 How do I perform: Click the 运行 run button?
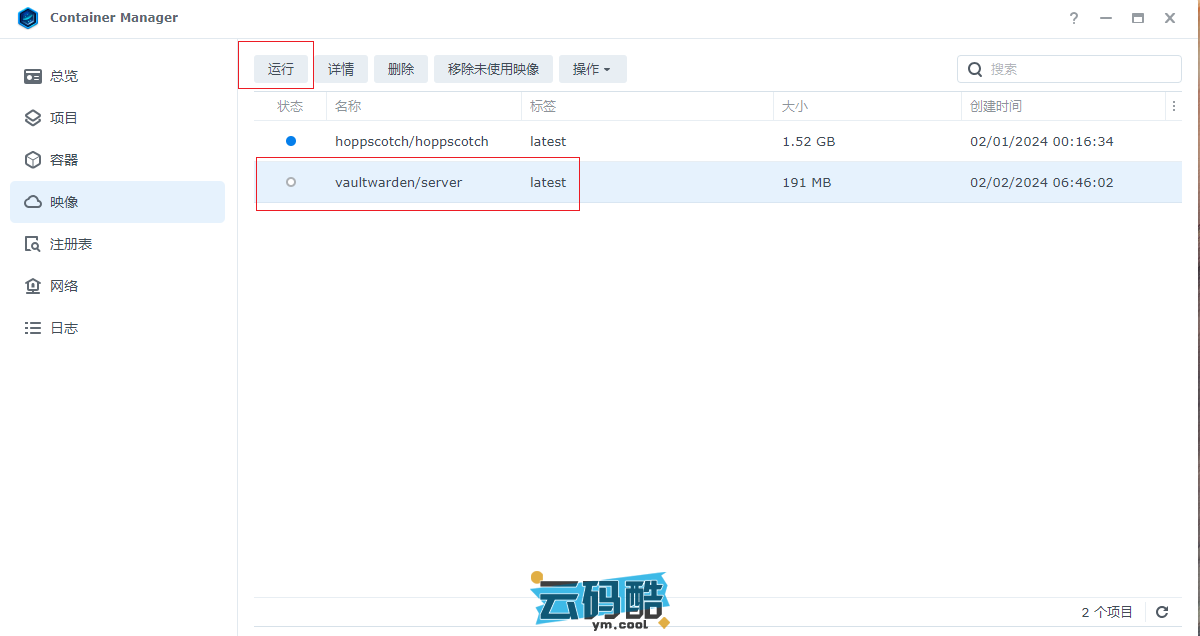(x=281, y=69)
